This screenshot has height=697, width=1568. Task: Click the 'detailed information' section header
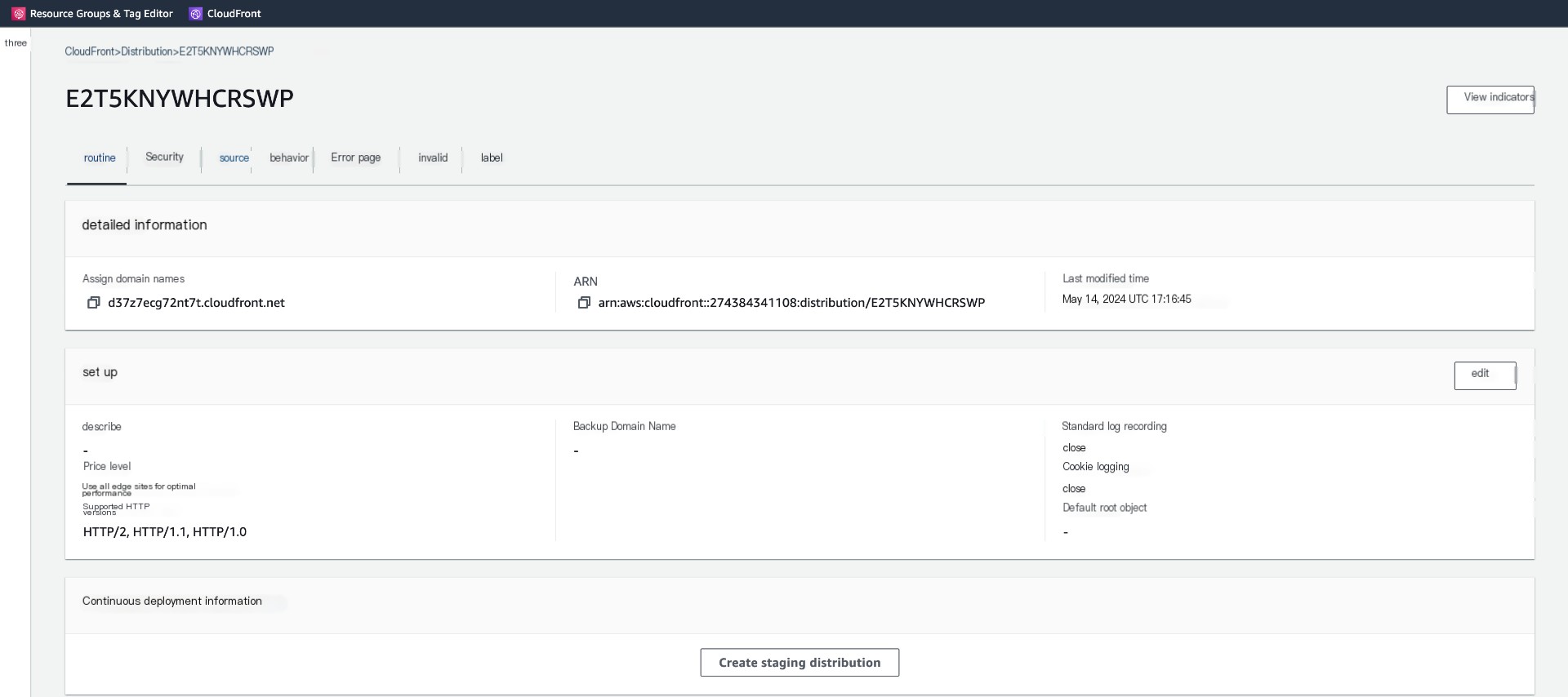(145, 225)
